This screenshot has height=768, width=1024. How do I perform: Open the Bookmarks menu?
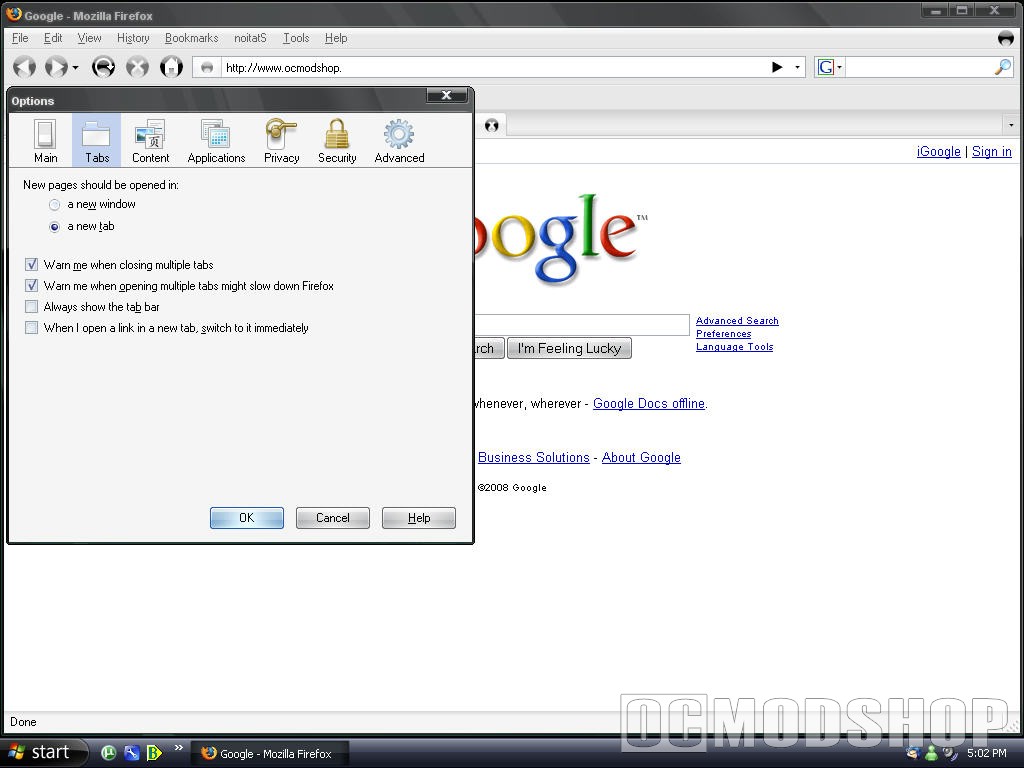pyautogui.click(x=191, y=38)
